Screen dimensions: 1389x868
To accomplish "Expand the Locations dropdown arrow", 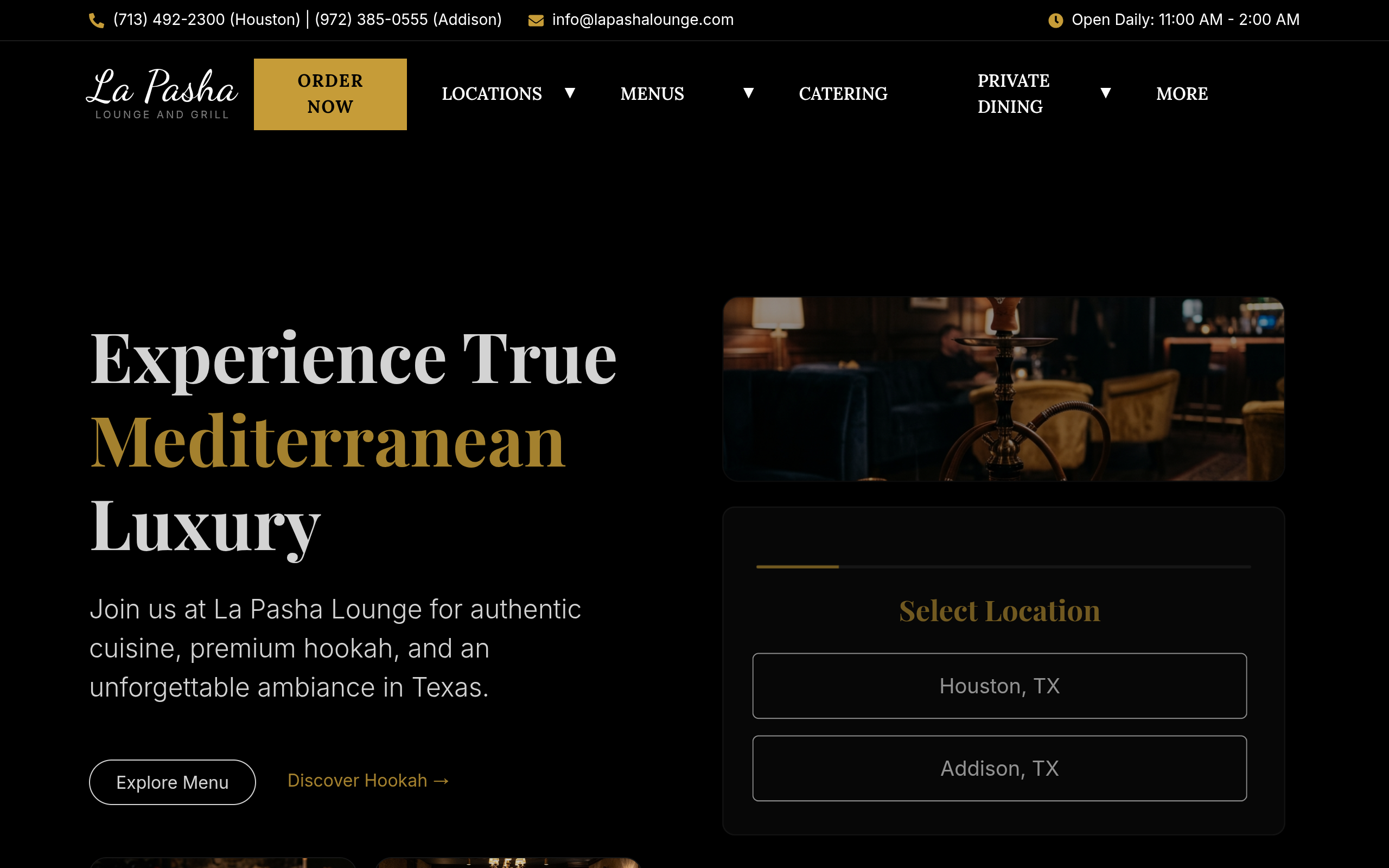I will (569, 93).
